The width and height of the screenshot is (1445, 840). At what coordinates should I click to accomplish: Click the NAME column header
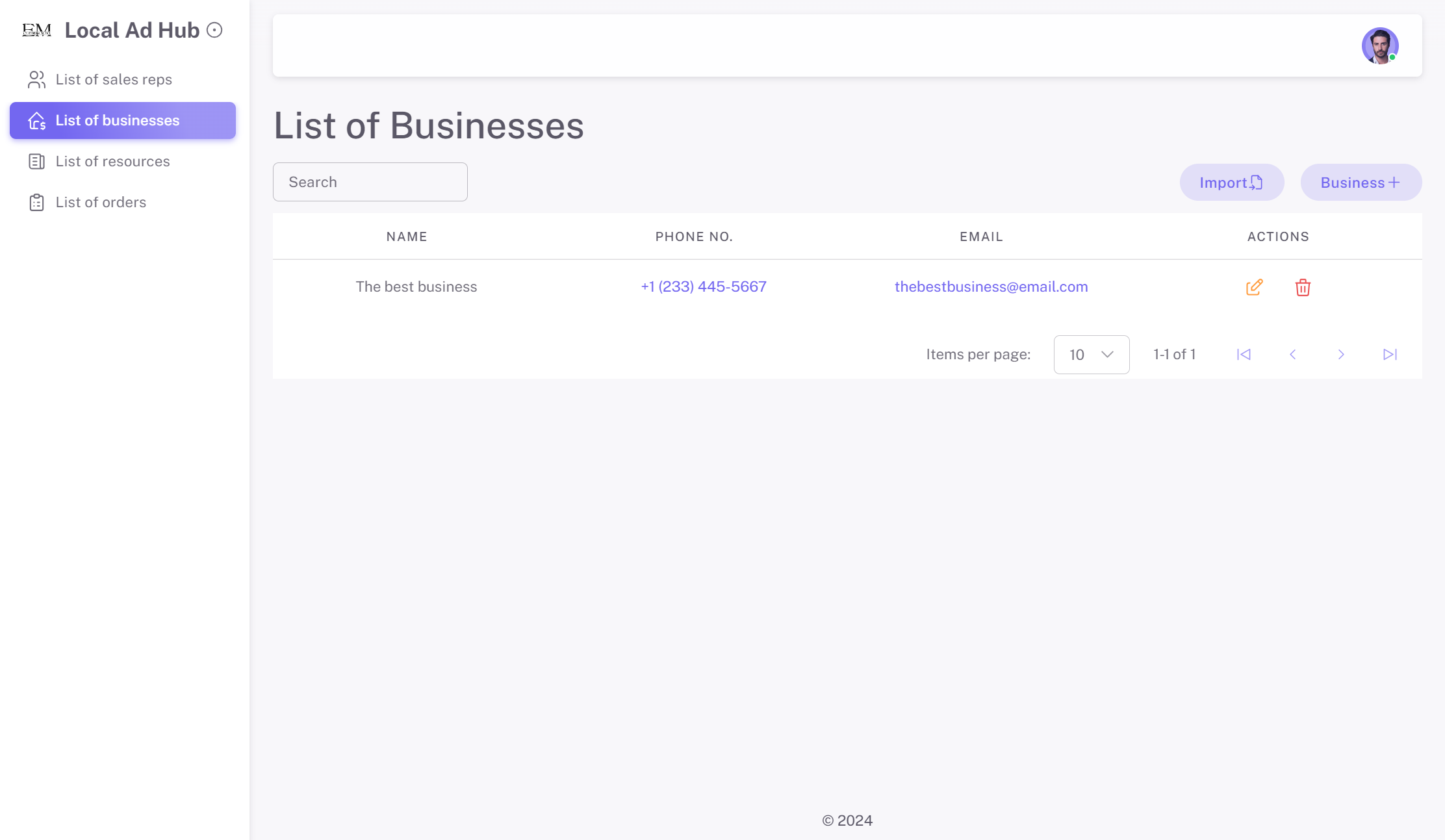click(407, 236)
